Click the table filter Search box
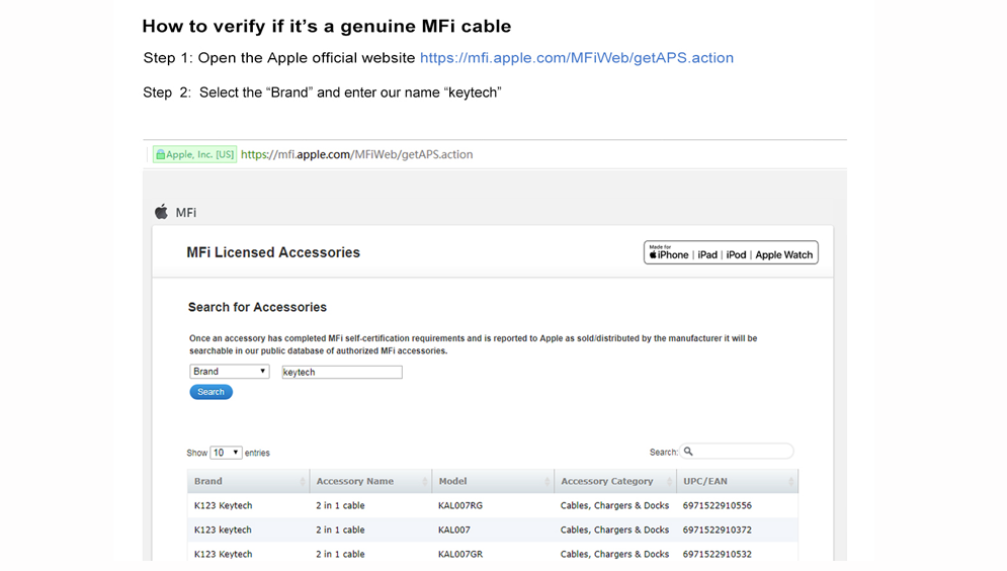The height and width of the screenshot is (571, 1007). (737, 452)
